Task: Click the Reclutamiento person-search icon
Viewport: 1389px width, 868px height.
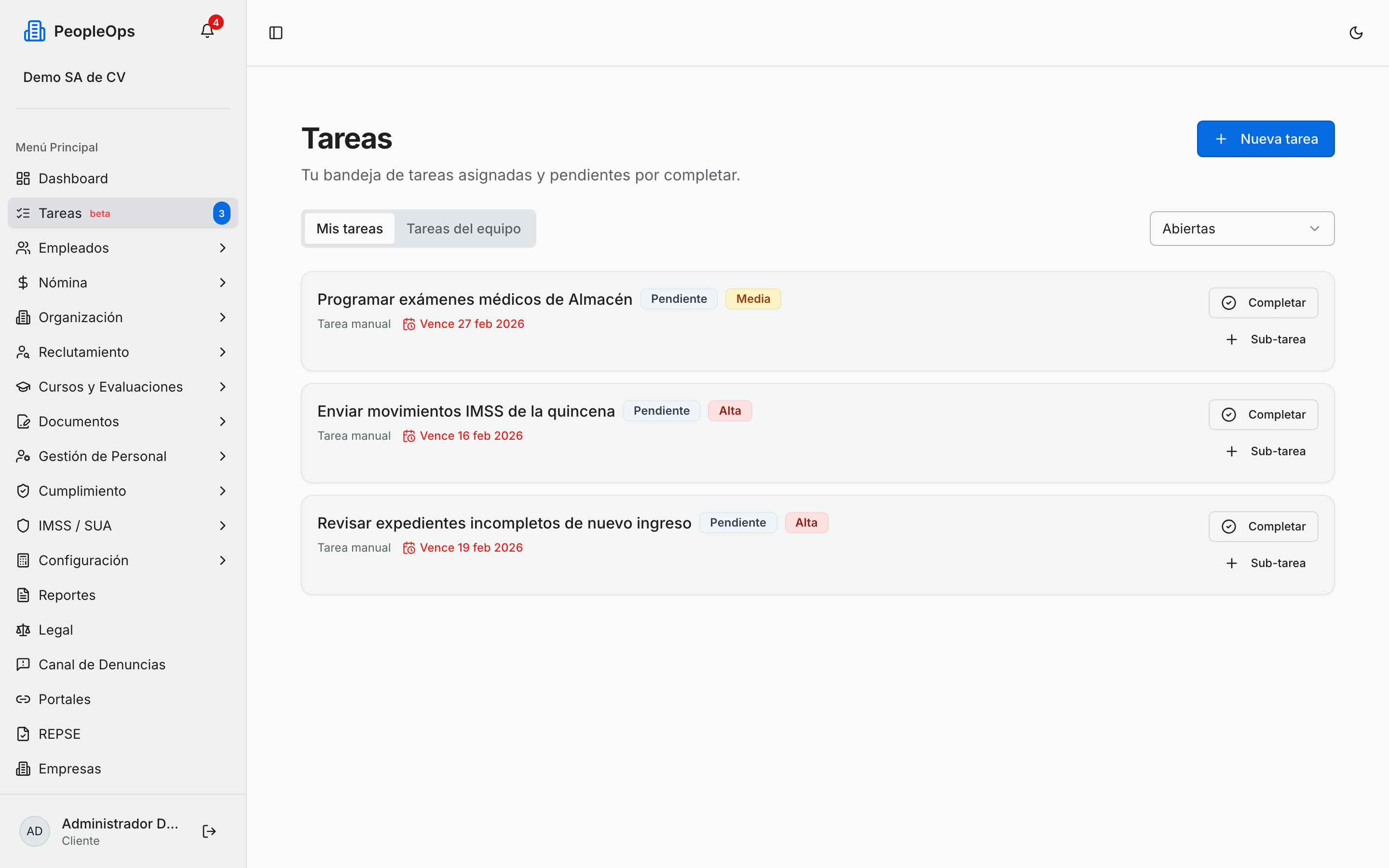Action: tap(23, 352)
